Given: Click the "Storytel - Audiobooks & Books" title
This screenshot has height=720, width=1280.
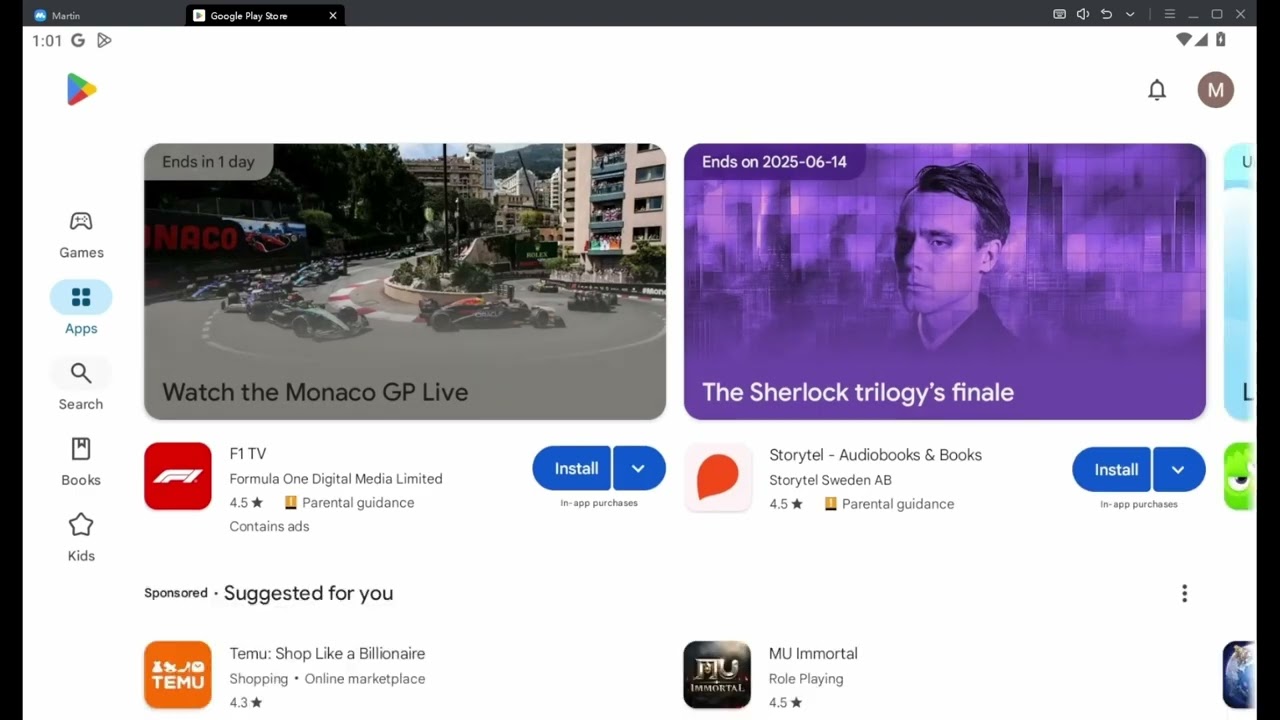Looking at the screenshot, I should pos(875,455).
